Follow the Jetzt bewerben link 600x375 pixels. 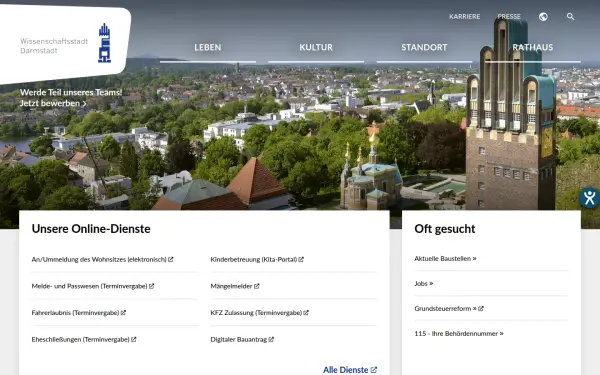(53, 103)
